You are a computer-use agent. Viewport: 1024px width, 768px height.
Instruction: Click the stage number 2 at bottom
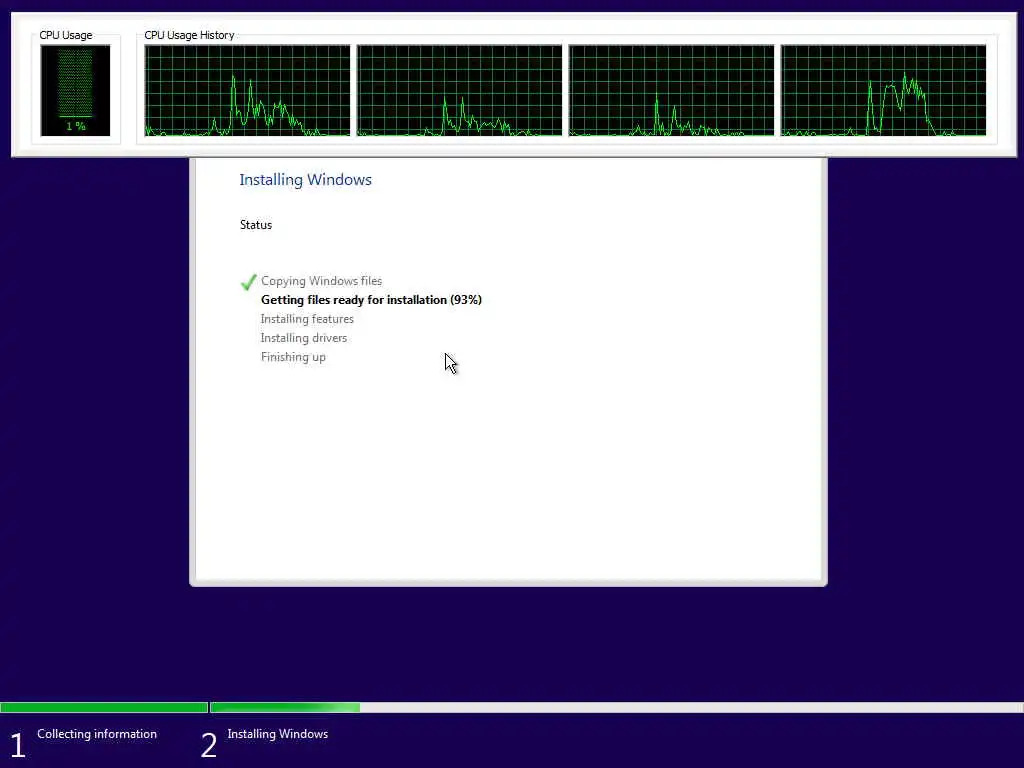[x=208, y=745]
